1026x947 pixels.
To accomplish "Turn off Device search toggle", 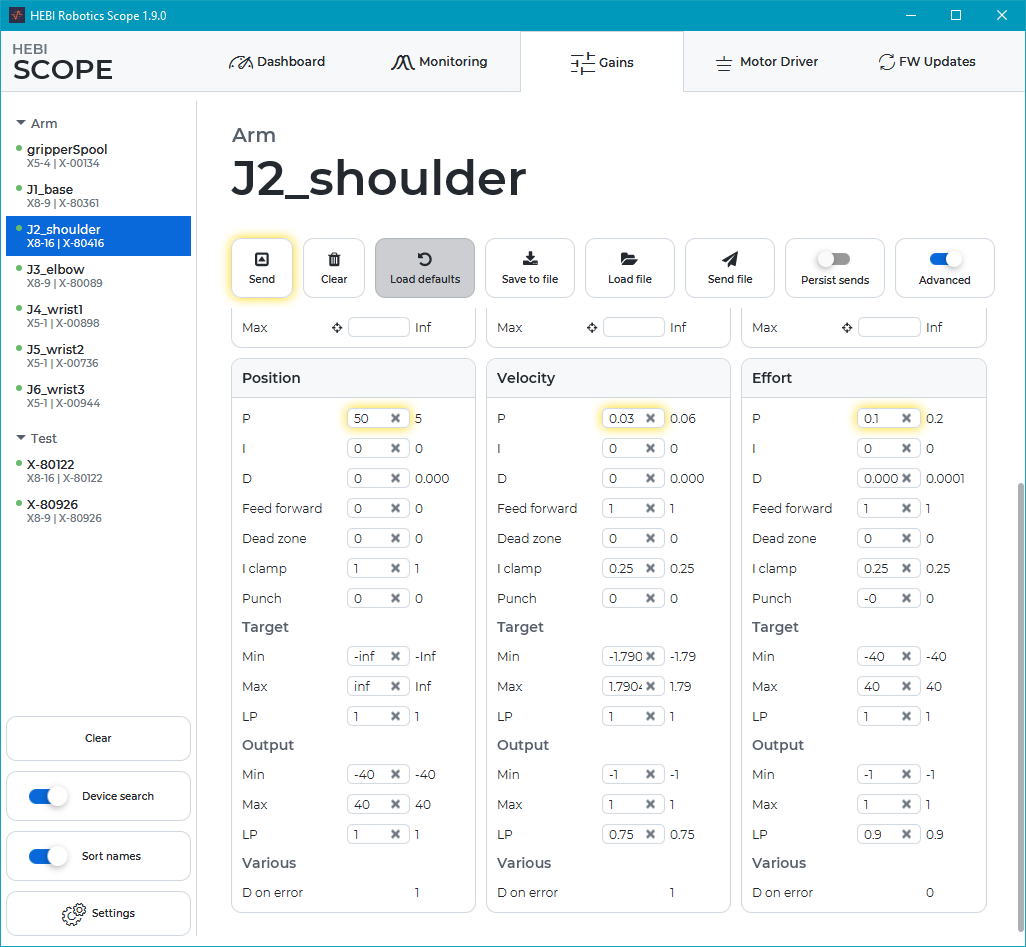I will coord(48,796).
